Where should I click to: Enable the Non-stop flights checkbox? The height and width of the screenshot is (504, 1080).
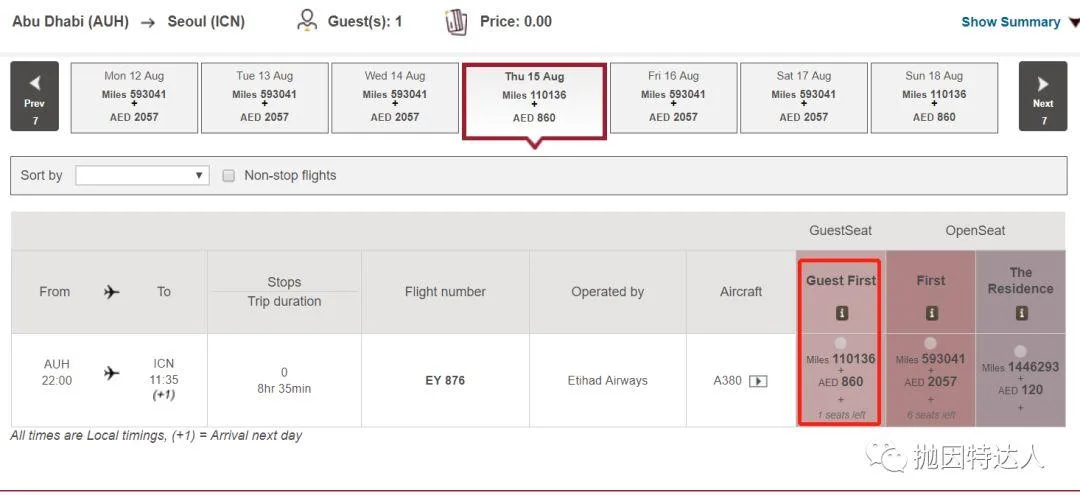tap(229, 176)
